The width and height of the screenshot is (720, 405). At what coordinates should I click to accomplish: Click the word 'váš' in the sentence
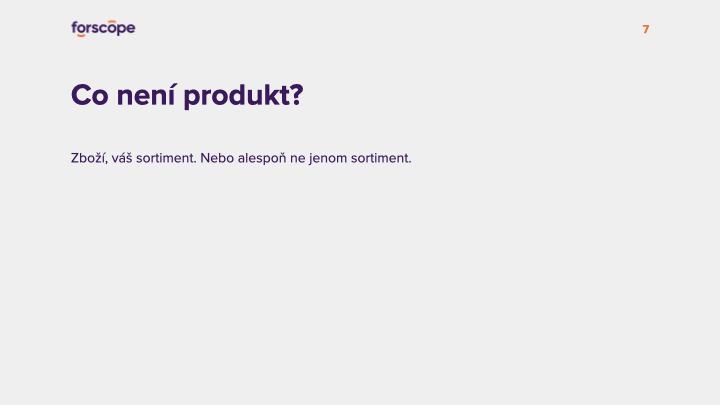(x=122, y=158)
